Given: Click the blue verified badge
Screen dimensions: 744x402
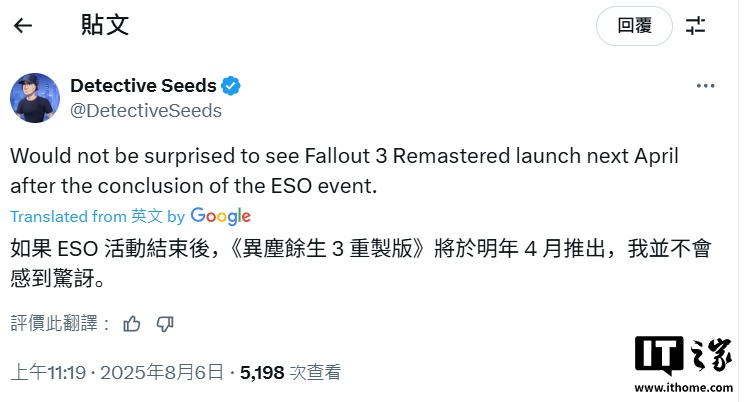Looking at the screenshot, I should [x=231, y=86].
